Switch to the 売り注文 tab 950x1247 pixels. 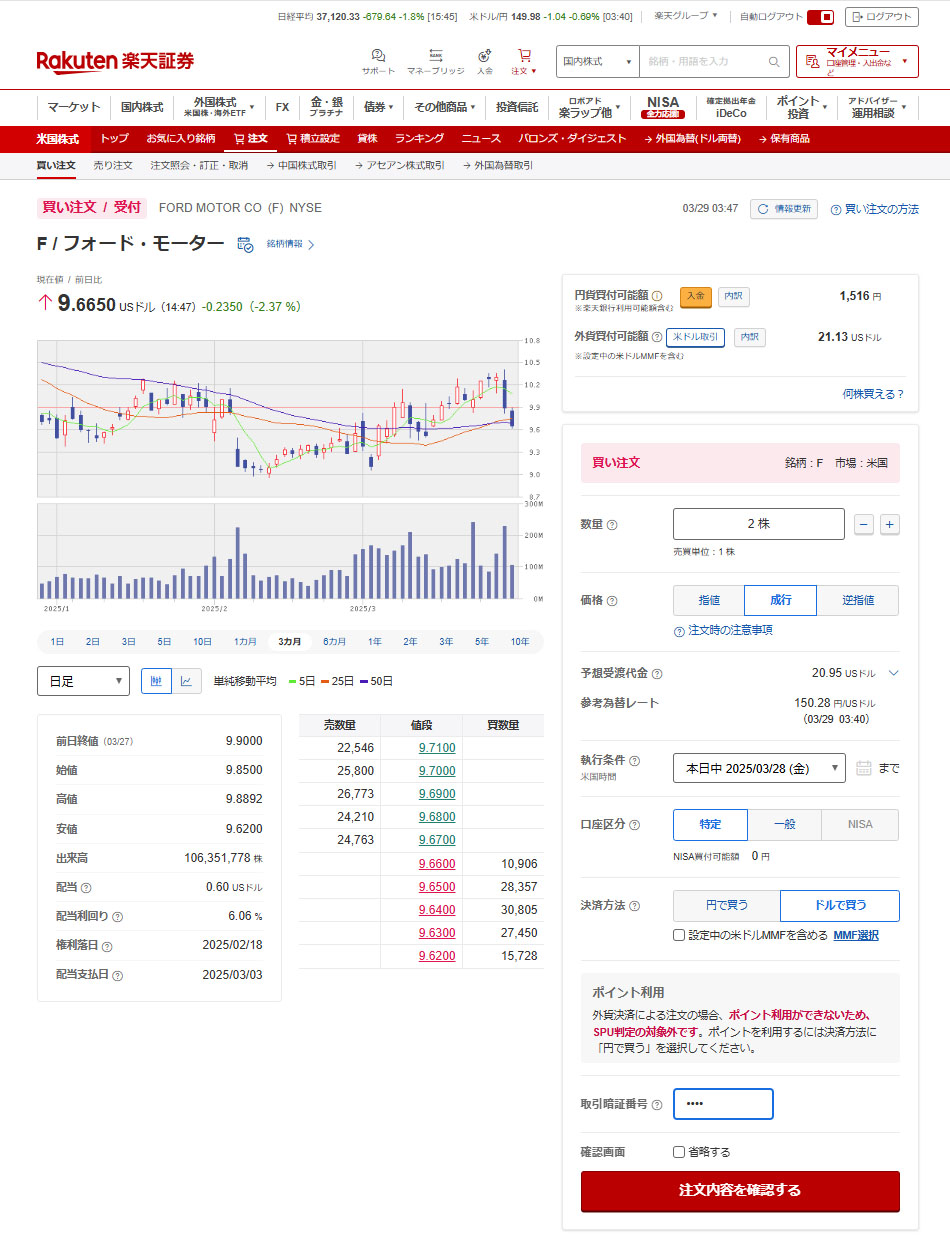click(113, 165)
